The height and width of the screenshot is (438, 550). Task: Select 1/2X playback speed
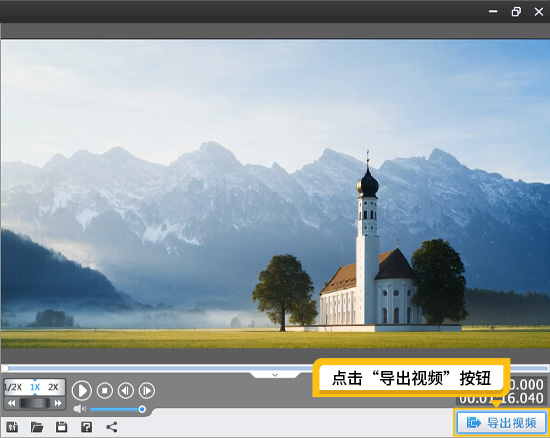tap(13, 387)
